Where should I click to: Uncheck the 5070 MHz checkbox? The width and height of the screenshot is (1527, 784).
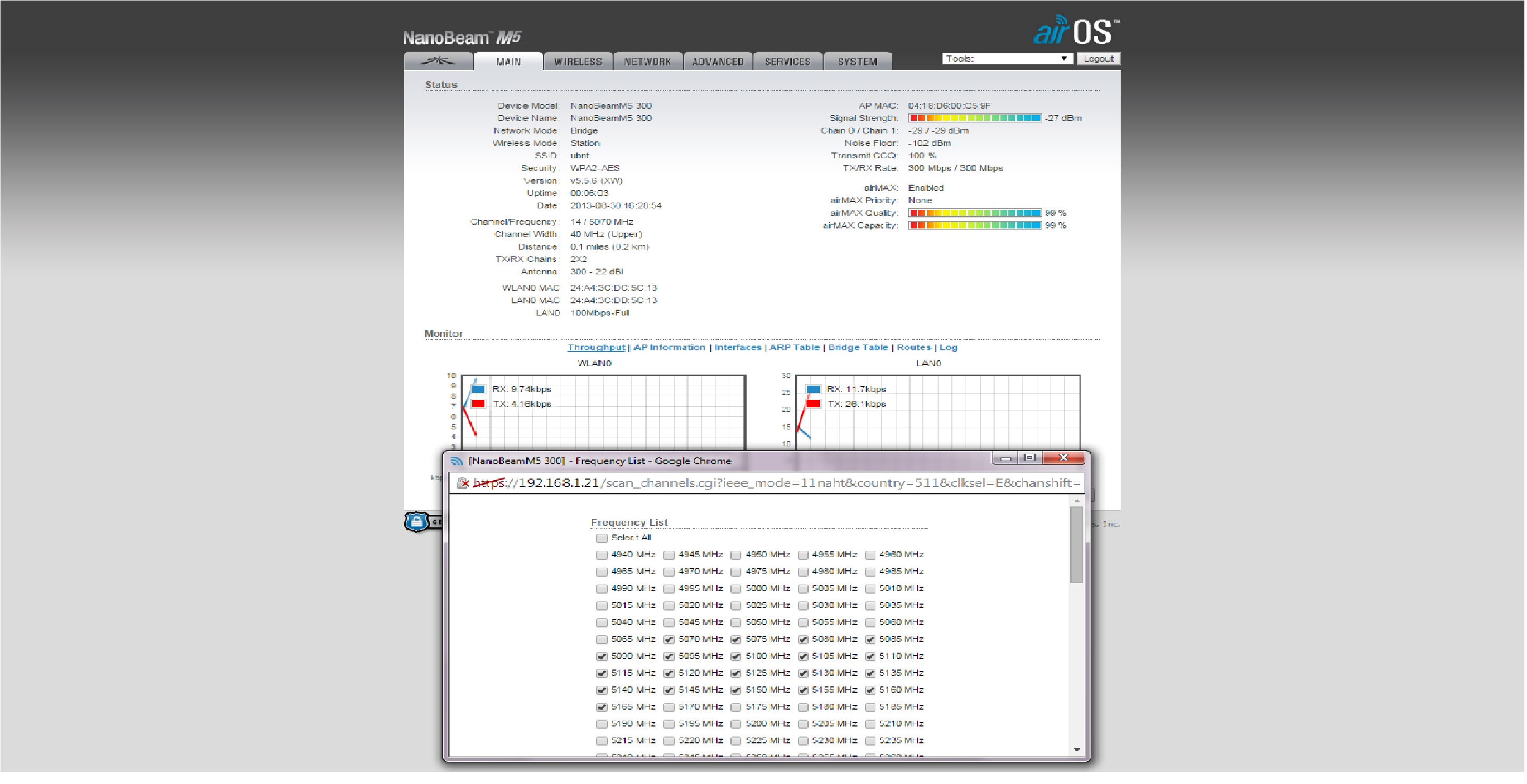(669, 640)
